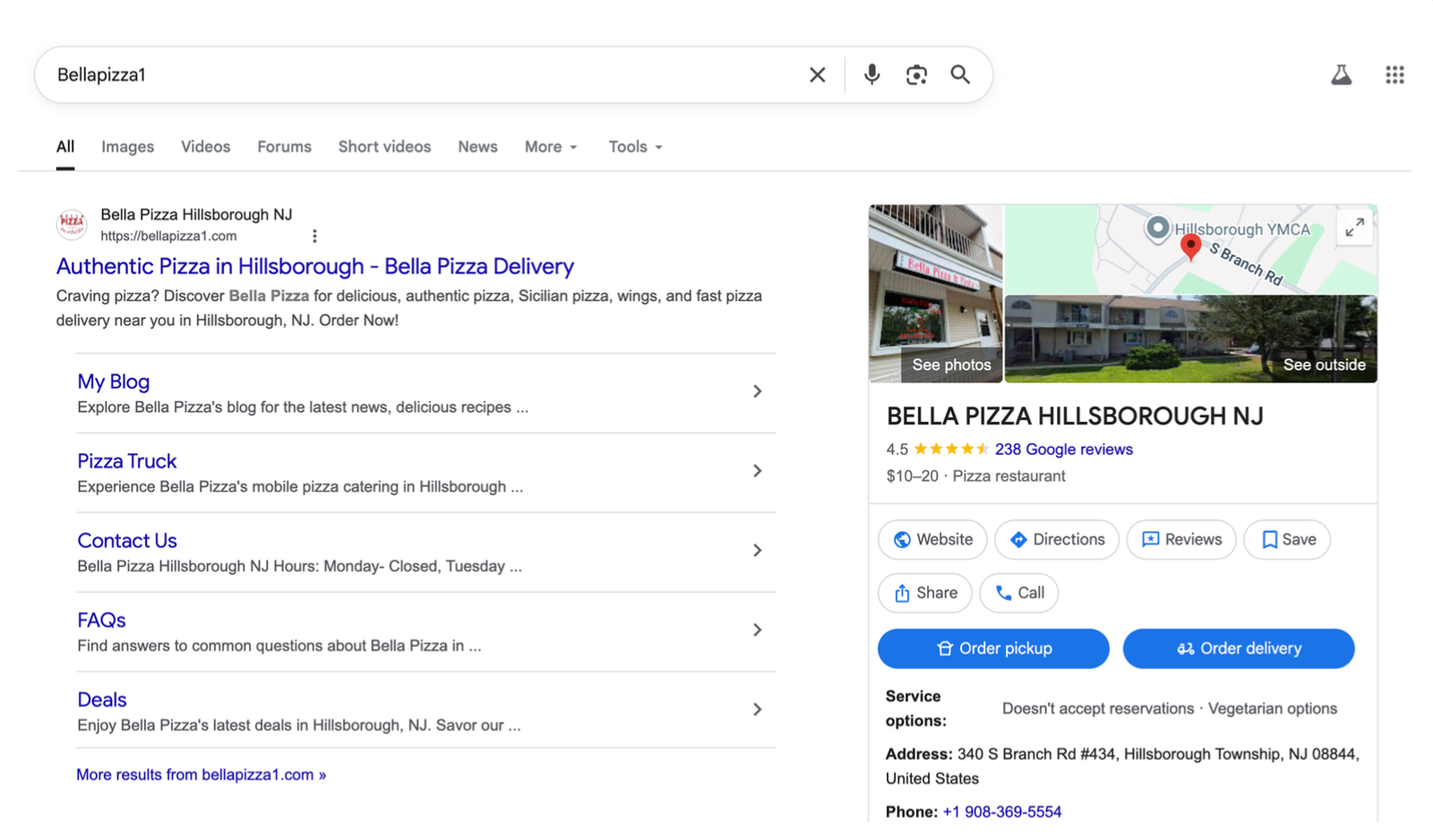Click the Bellapizza1 search input field

click(421, 75)
